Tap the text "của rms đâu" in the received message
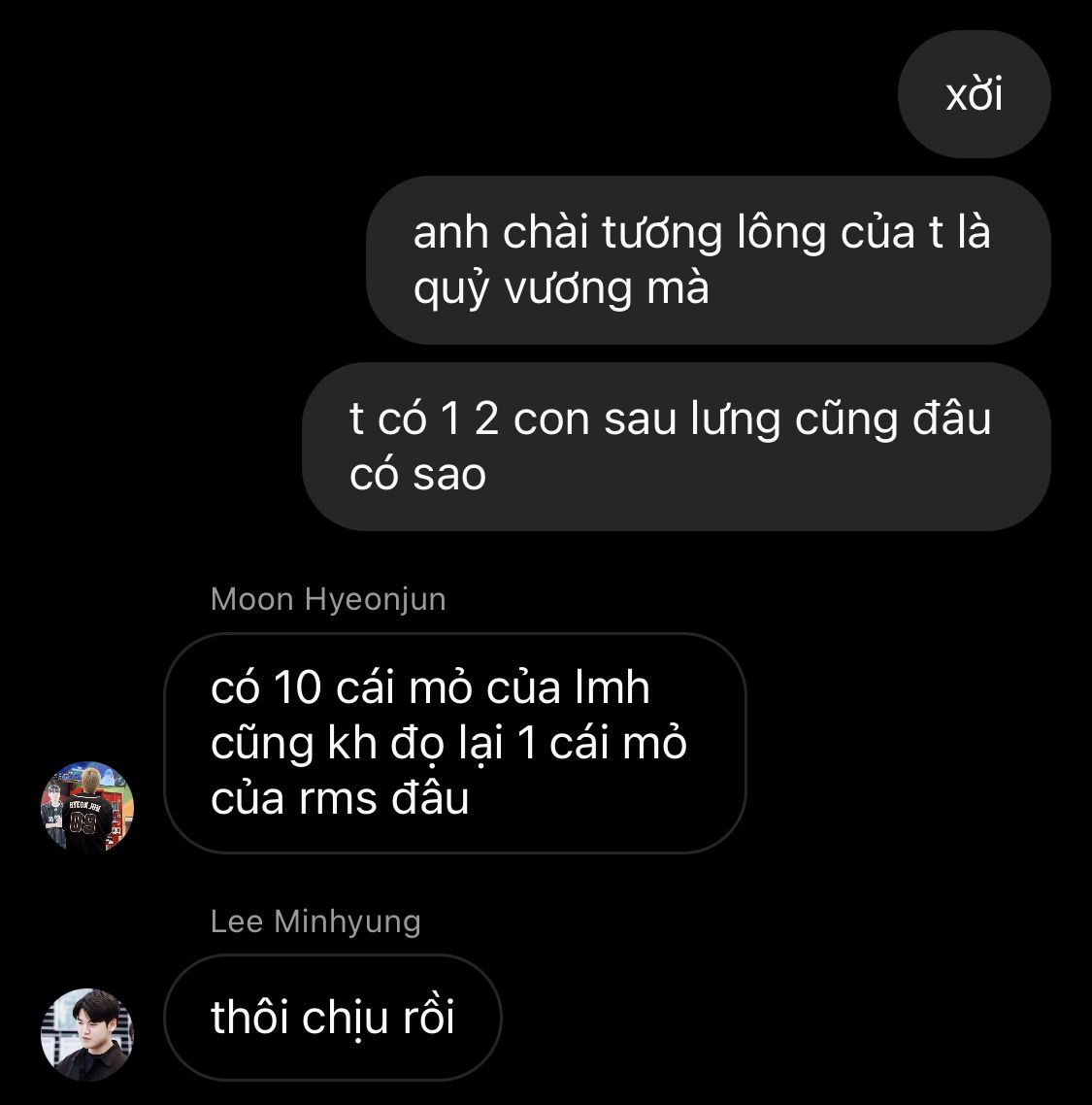The image size is (1092, 1105). pos(340,798)
